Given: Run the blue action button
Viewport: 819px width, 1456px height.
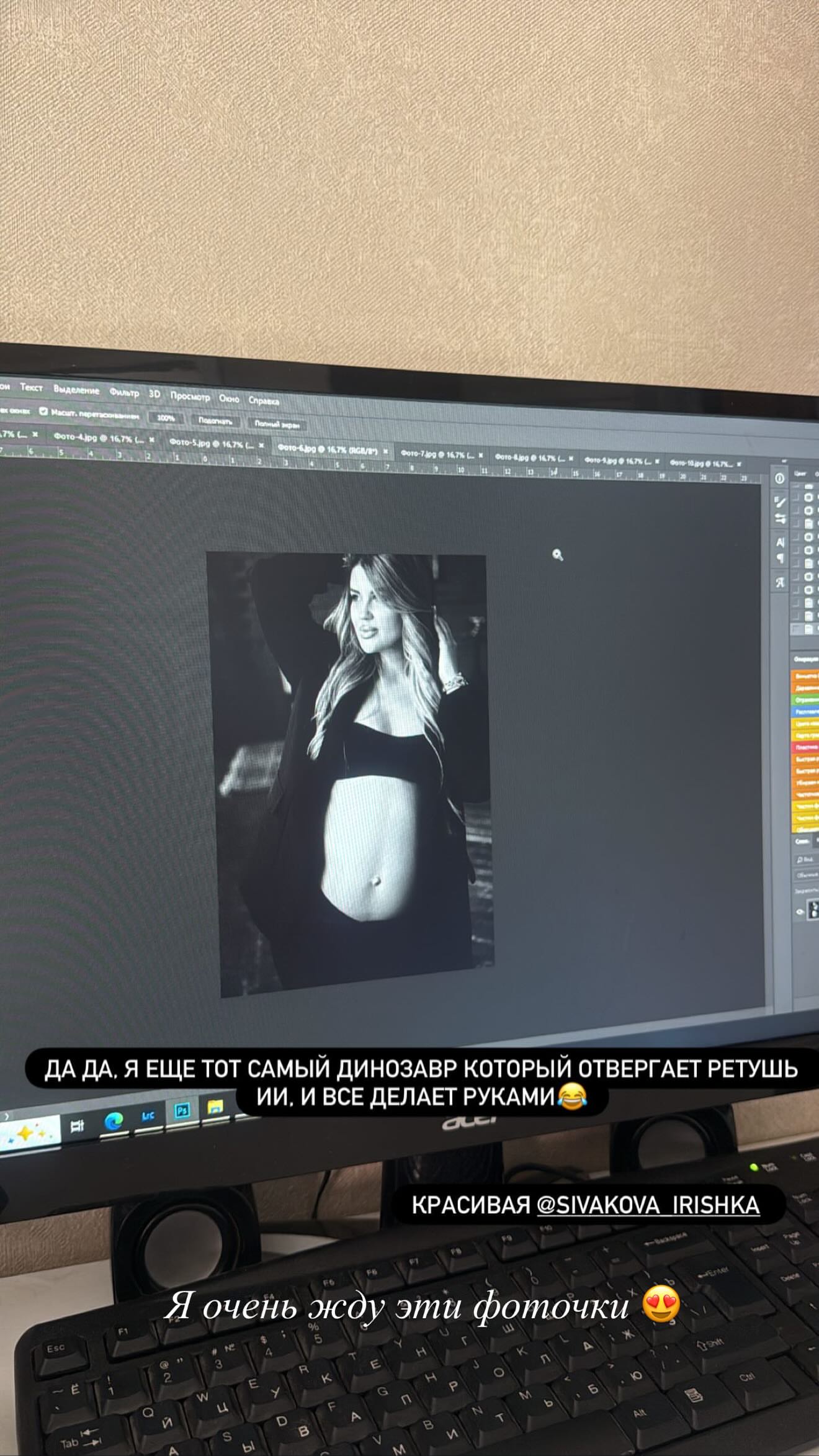Looking at the screenshot, I should (x=805, y=712).
